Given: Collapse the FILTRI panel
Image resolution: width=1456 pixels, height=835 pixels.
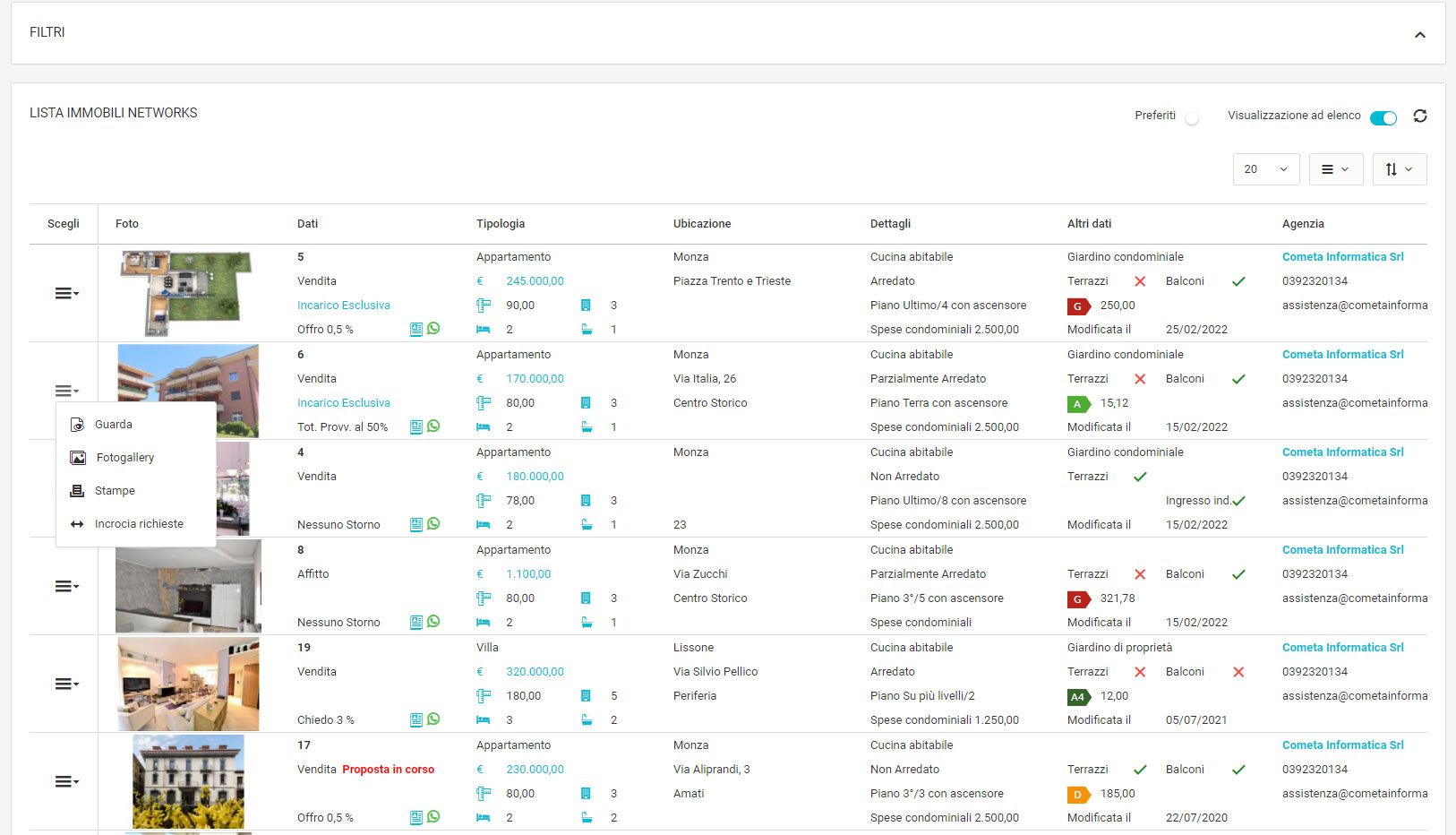Looking at the screenshot, I should coord(1419,35).
